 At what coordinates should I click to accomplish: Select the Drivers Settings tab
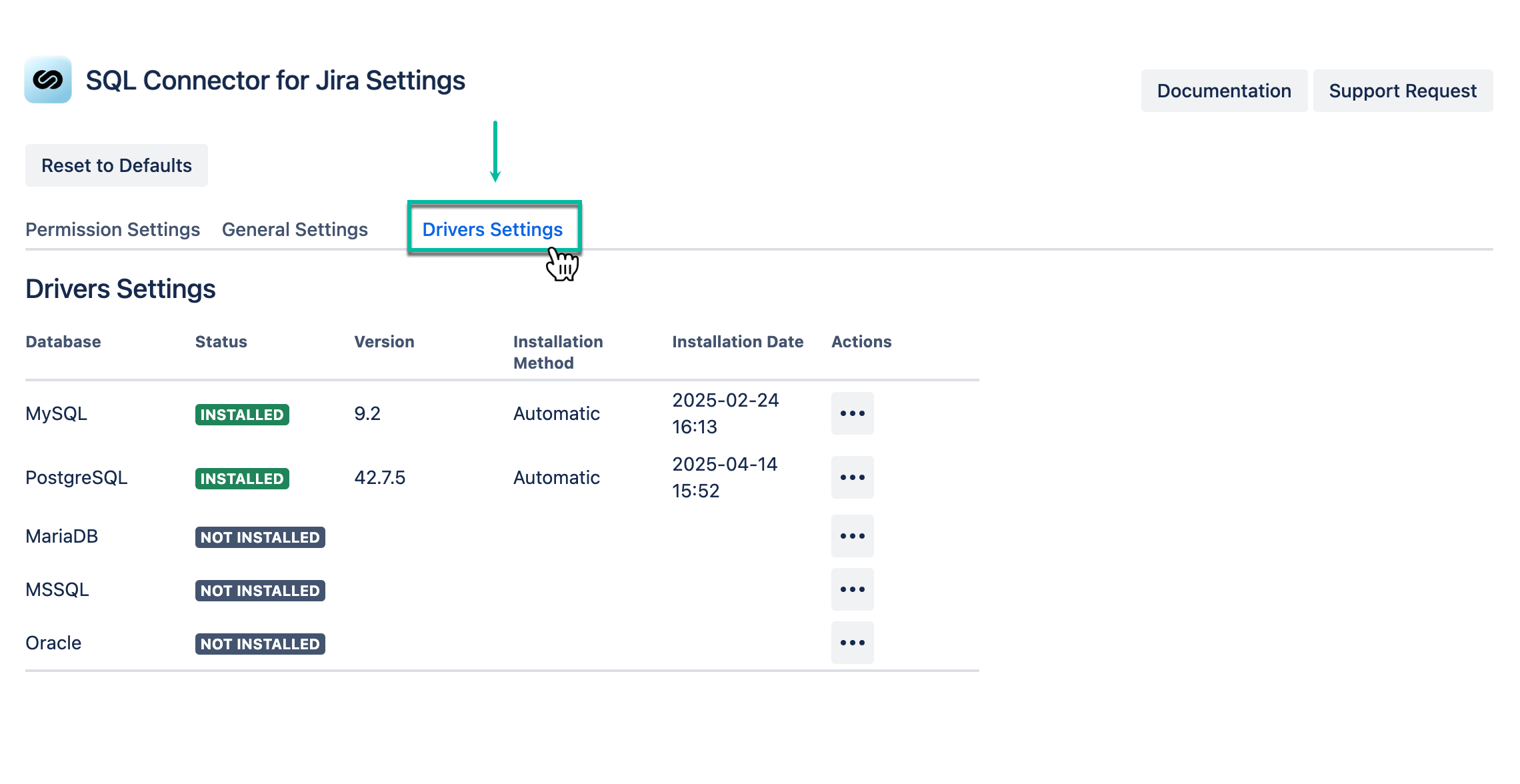tap(493, 229)
